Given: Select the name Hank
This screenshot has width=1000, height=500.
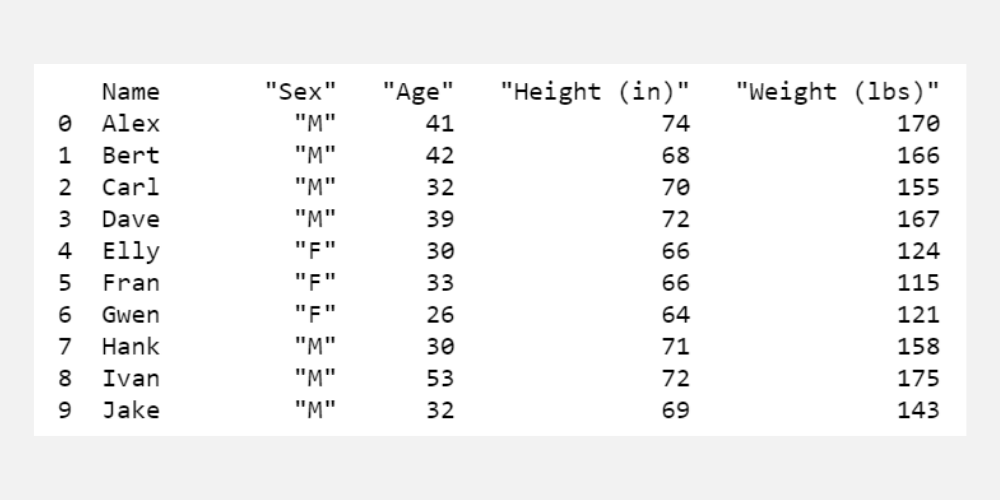Looking at the screenshot, I should pyautogui.click(x=130, y=347).
